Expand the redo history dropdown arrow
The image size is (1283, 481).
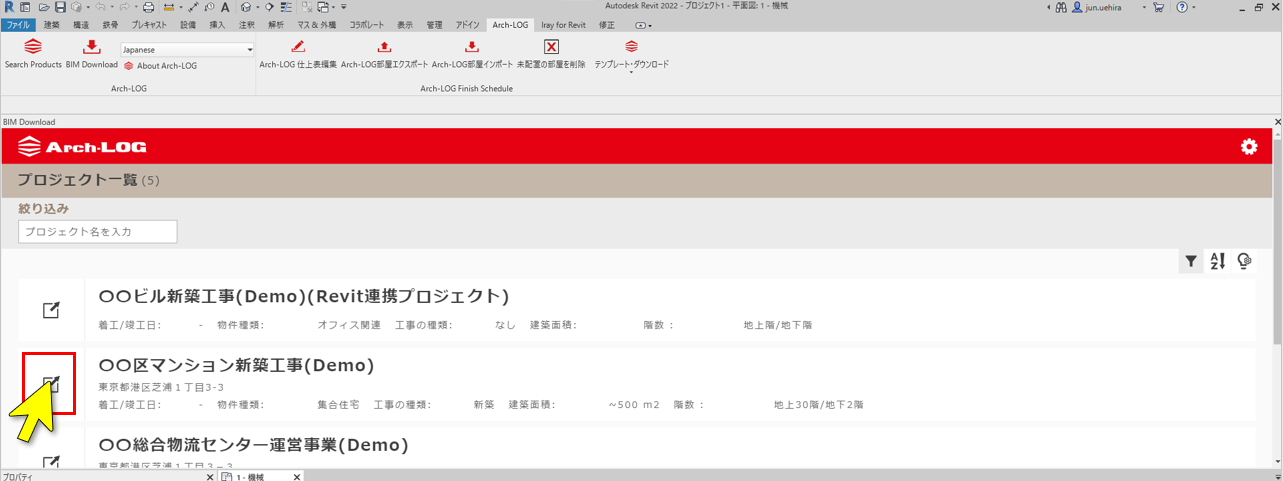(x=136, y=7)
